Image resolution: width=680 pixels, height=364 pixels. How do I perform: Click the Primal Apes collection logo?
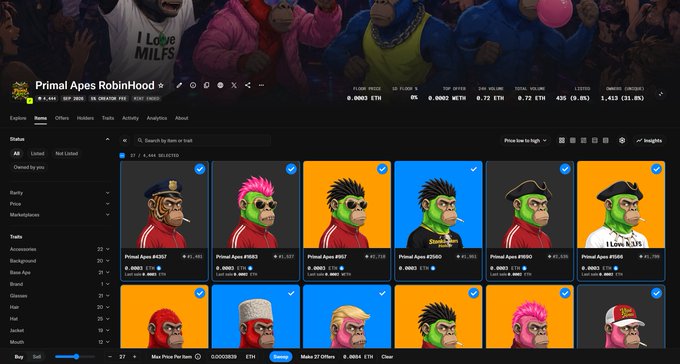click(x=20, y=91)
